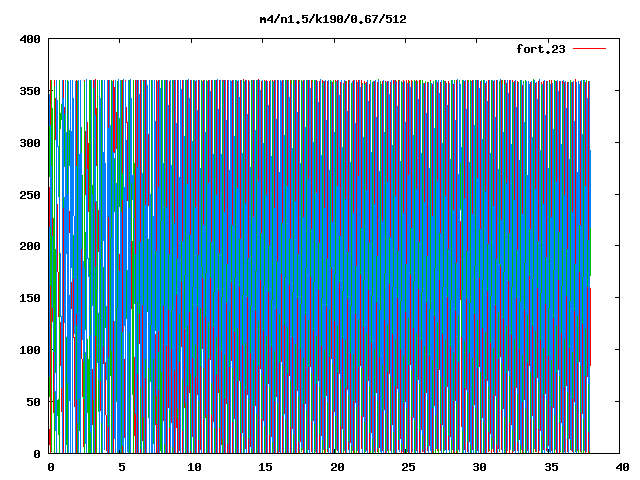
Task: Click the y-axis label 350
Action: (30, 91)
